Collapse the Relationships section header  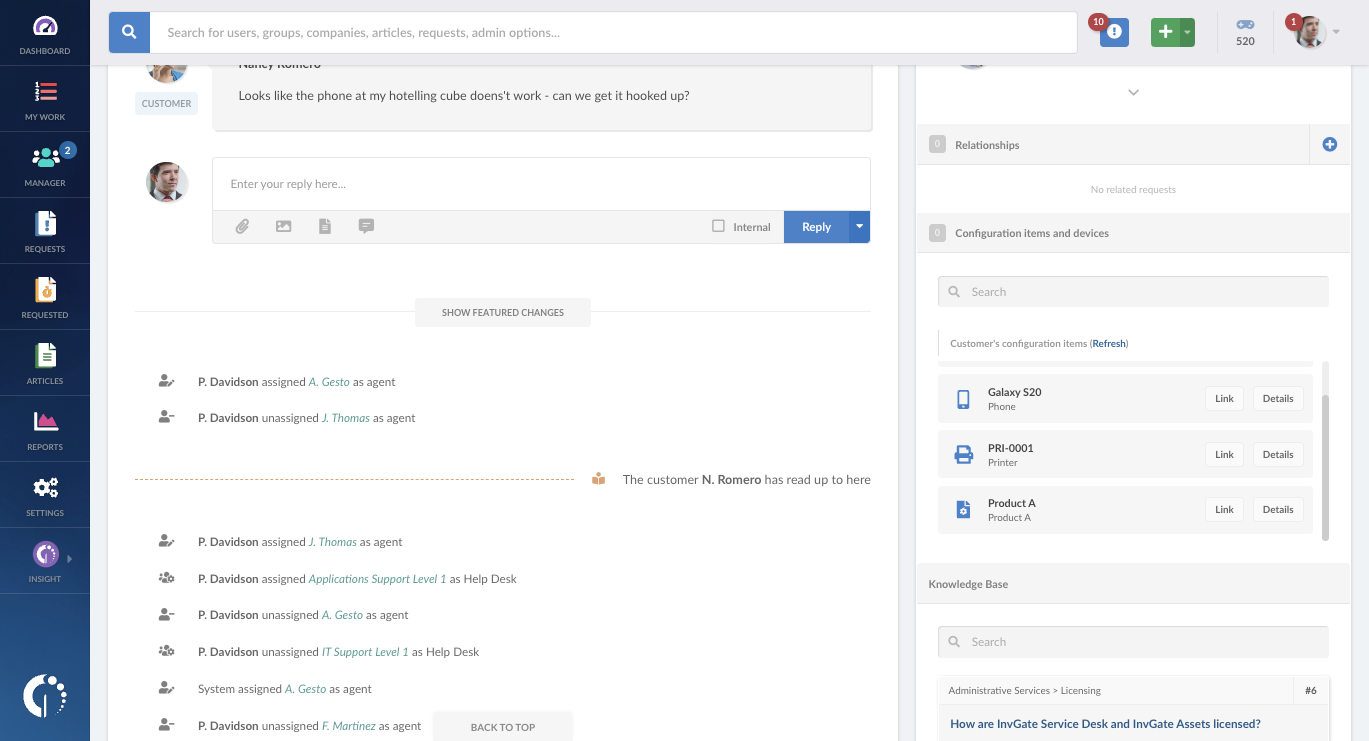(1113, 144)
